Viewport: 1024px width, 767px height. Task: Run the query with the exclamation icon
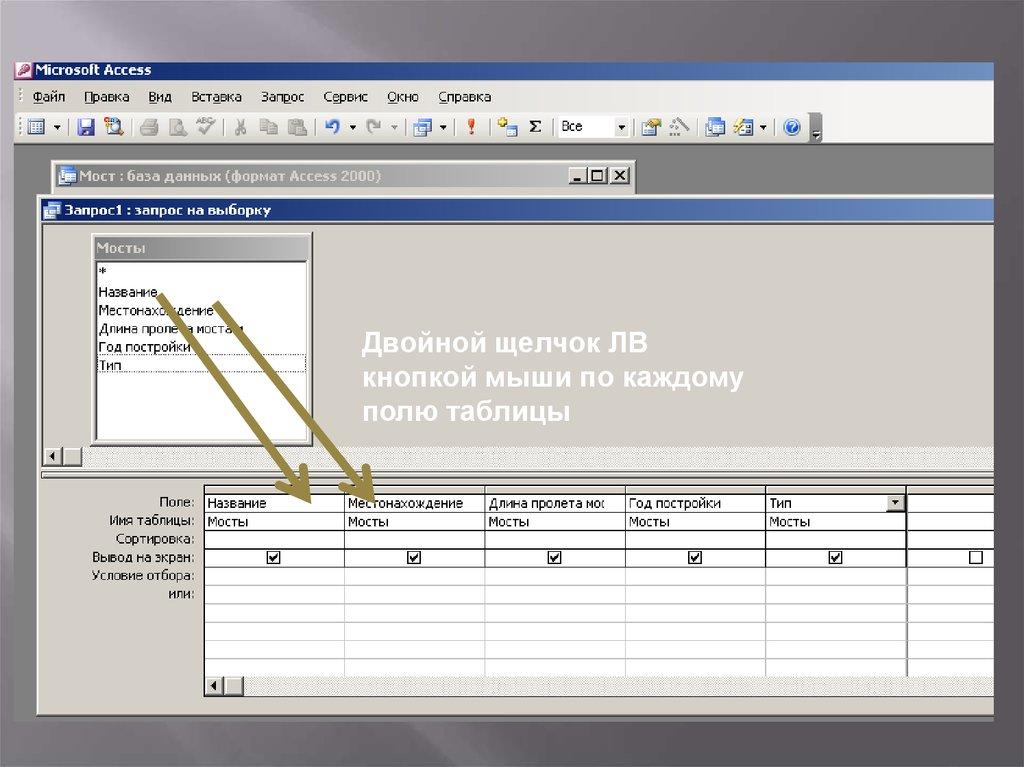(x=471, y=127)
